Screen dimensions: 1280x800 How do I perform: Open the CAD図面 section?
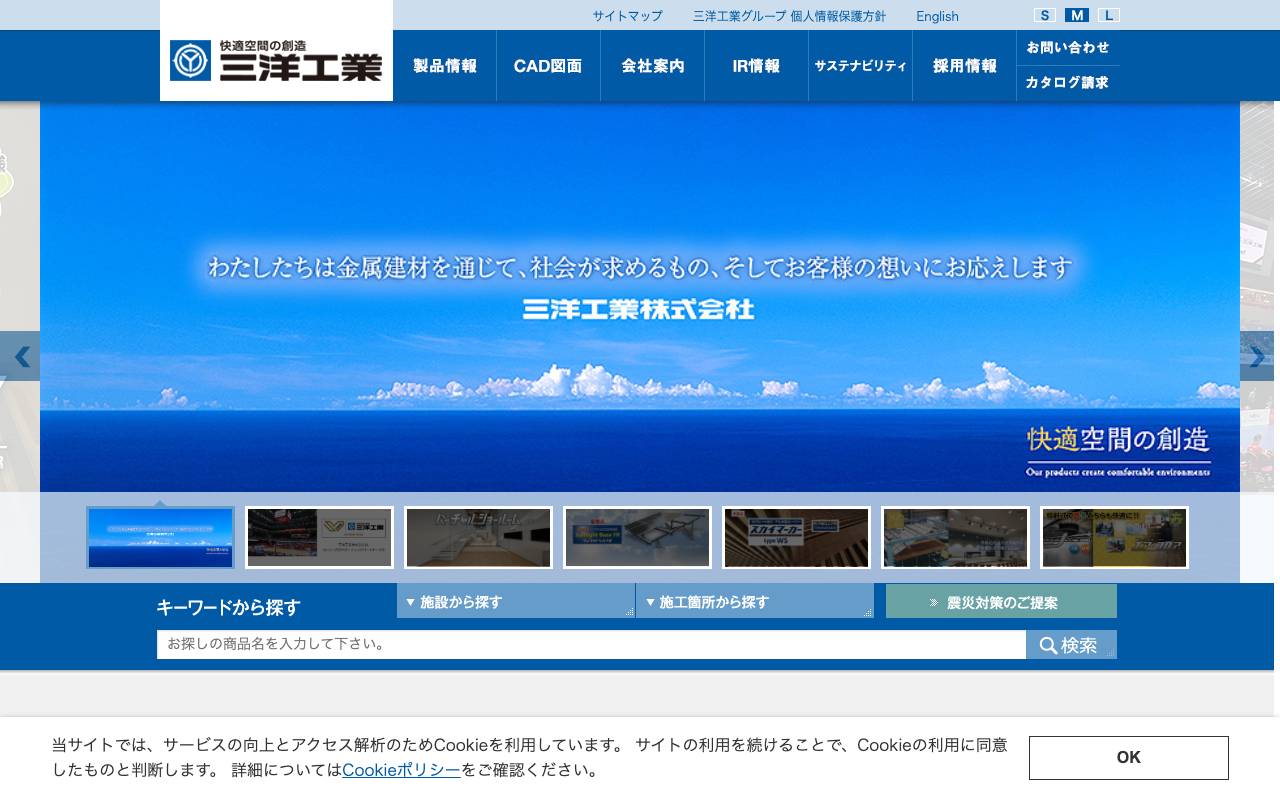(548, 65)
